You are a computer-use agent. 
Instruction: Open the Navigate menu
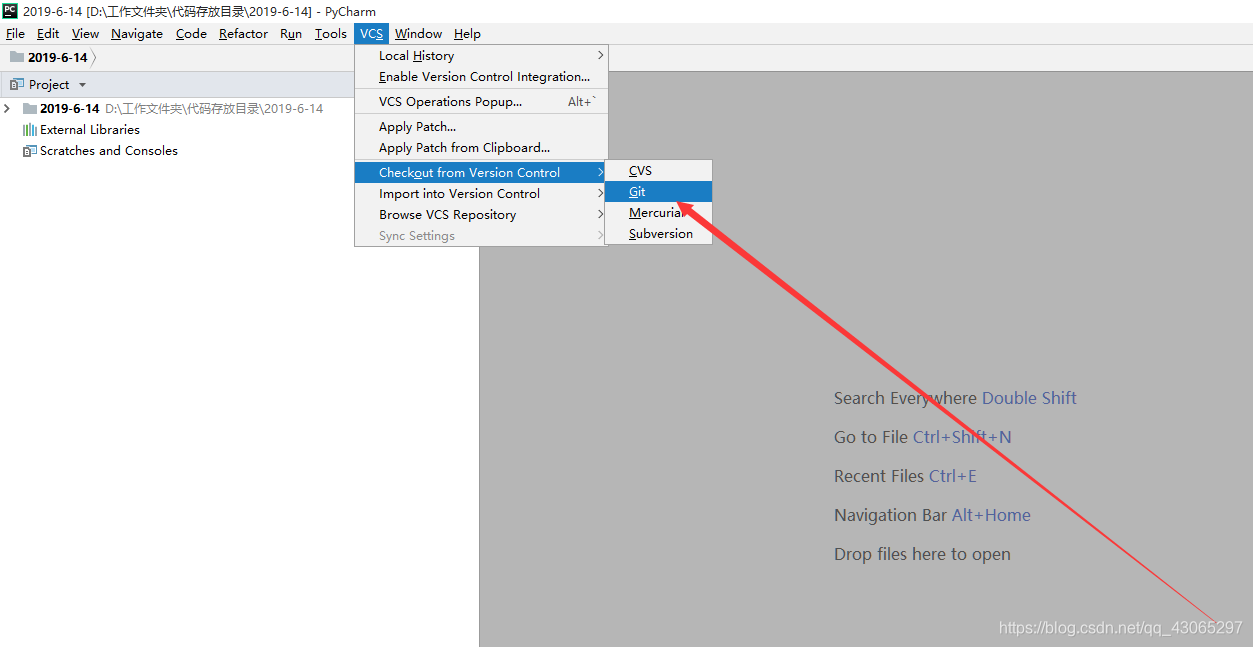coord(137,33)
